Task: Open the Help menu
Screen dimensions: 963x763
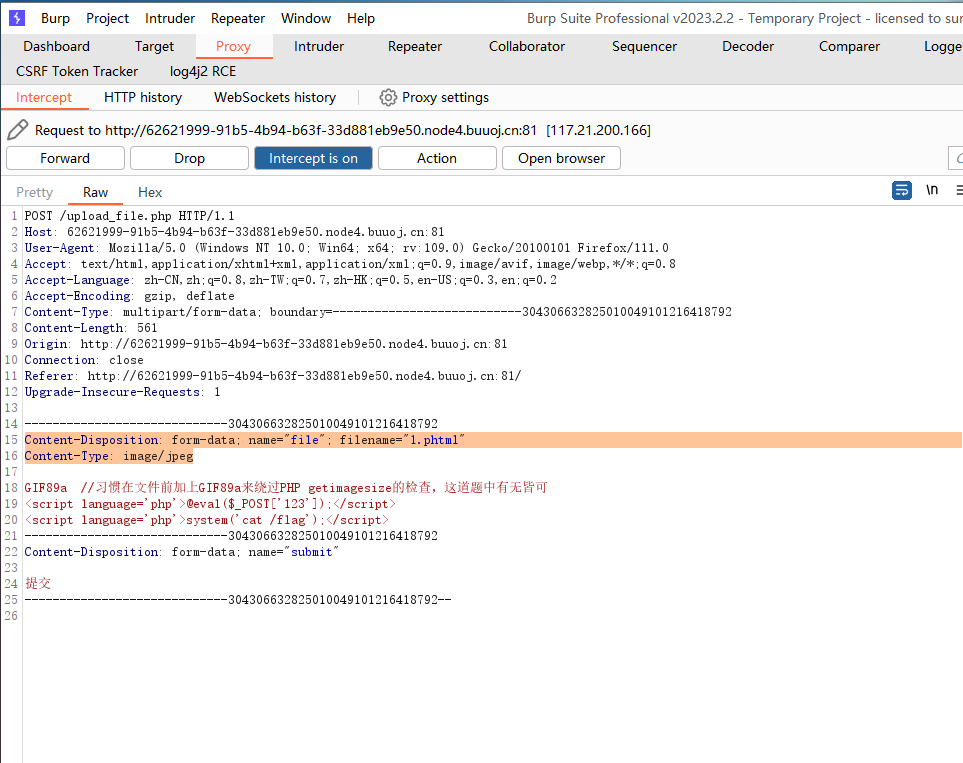Action: (x=361, y=18)
